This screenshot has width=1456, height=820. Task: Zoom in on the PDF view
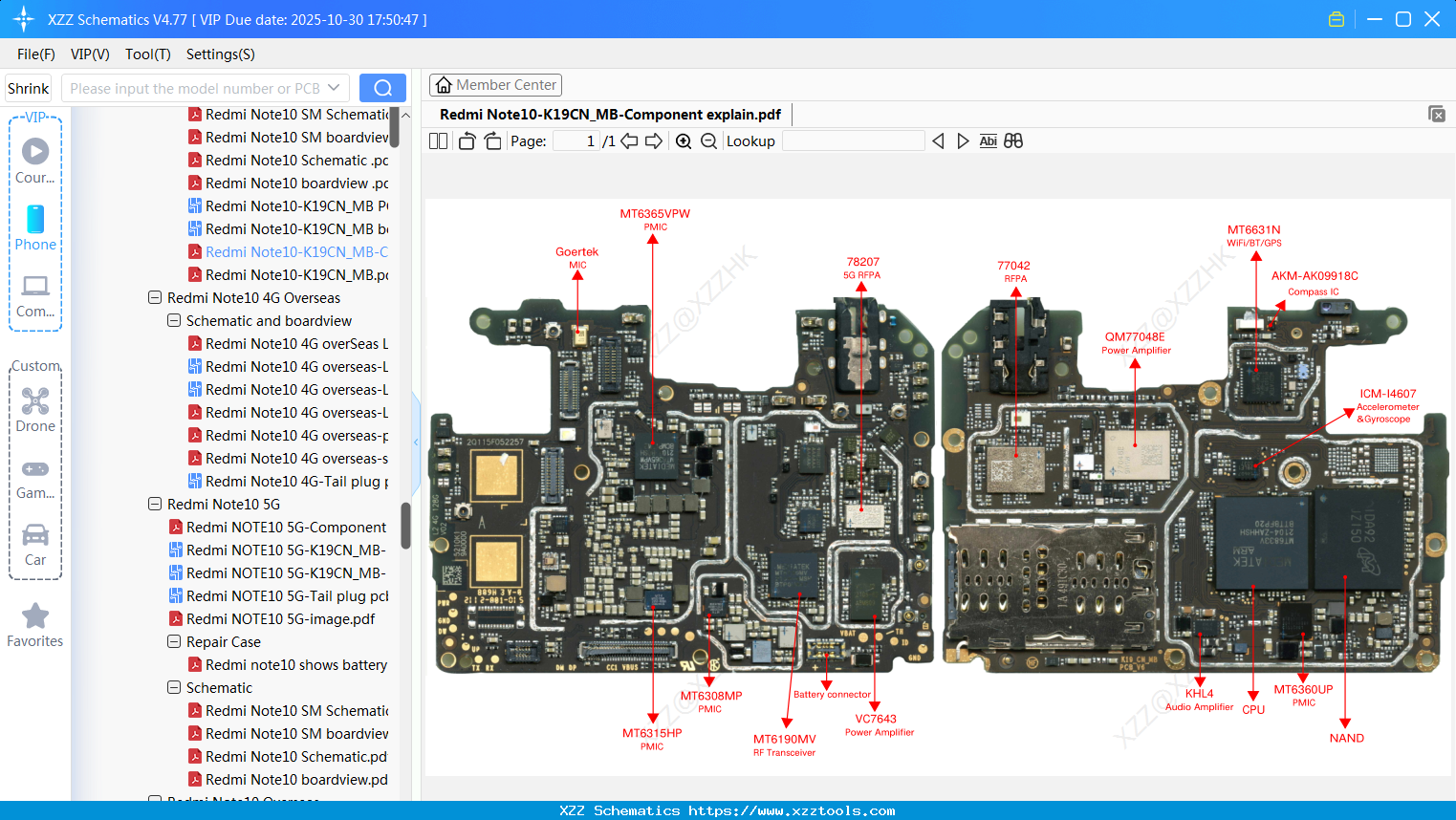click(684, 140)
